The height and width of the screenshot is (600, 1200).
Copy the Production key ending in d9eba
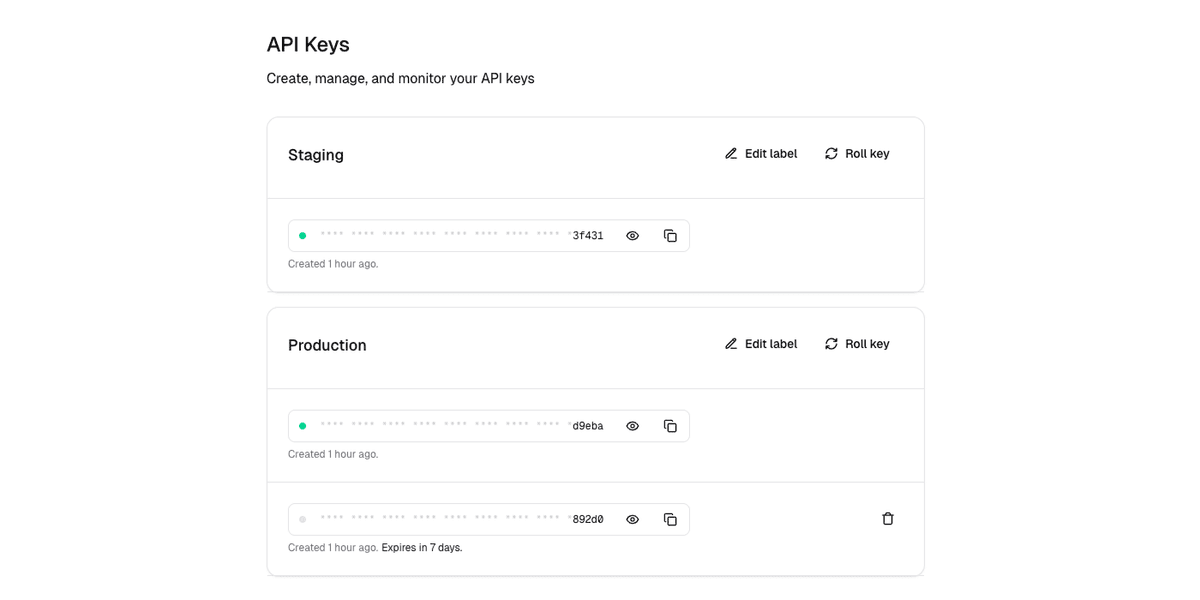tap(670, 425)
